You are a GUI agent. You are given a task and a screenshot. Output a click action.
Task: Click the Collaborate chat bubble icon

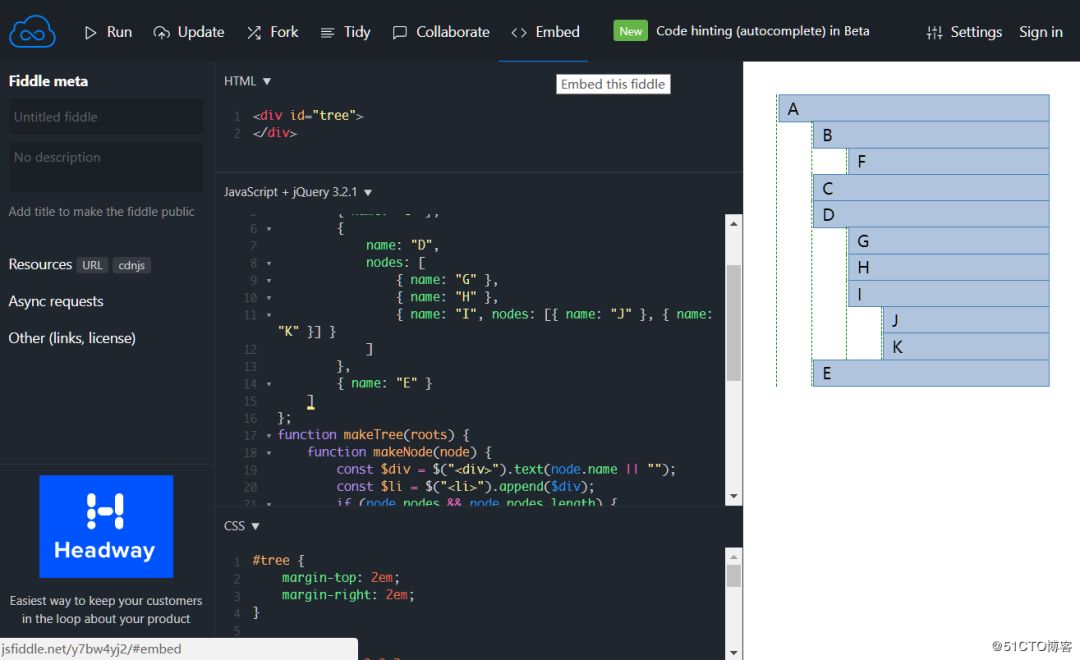pos(399,32)
